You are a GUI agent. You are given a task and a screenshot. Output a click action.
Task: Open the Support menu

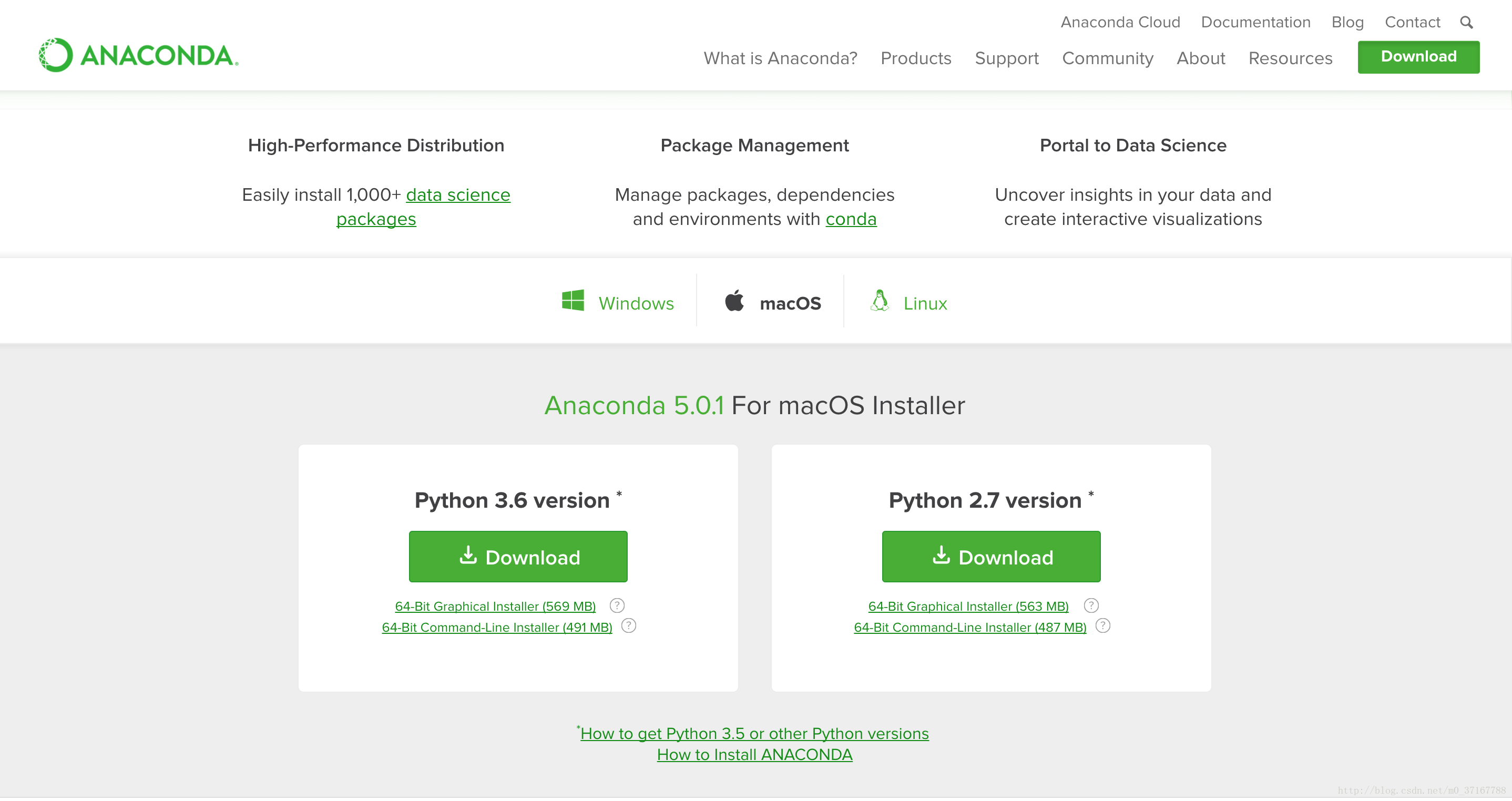click(1007, 58)
